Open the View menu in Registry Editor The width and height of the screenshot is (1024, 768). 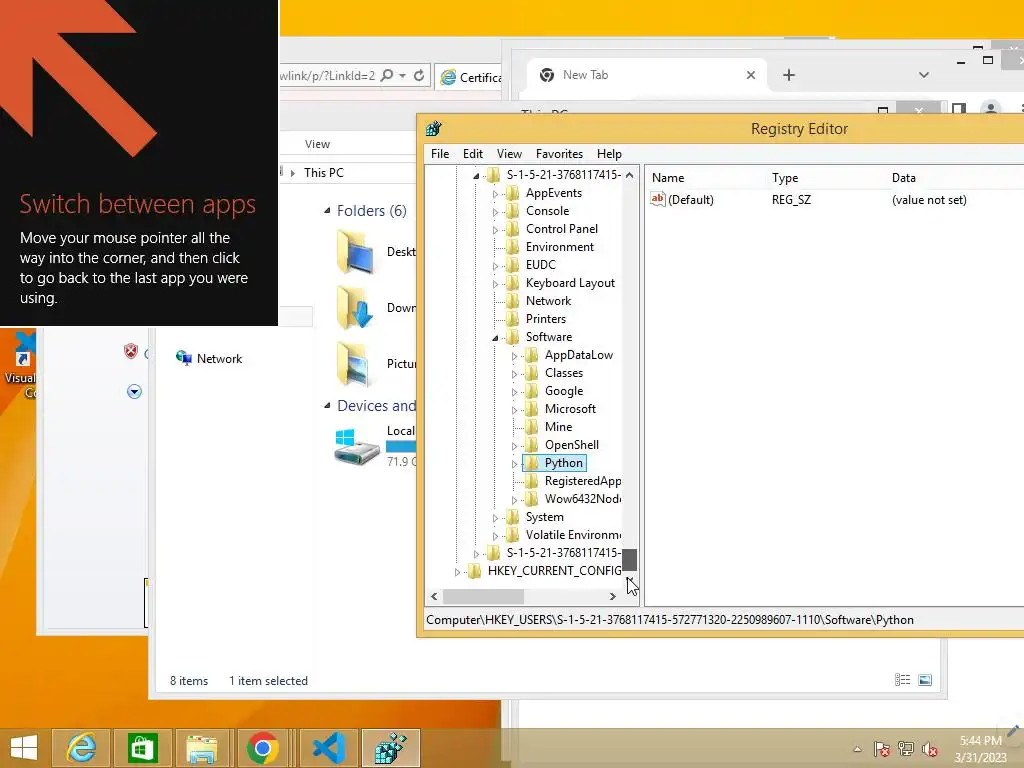pos(509,154)
